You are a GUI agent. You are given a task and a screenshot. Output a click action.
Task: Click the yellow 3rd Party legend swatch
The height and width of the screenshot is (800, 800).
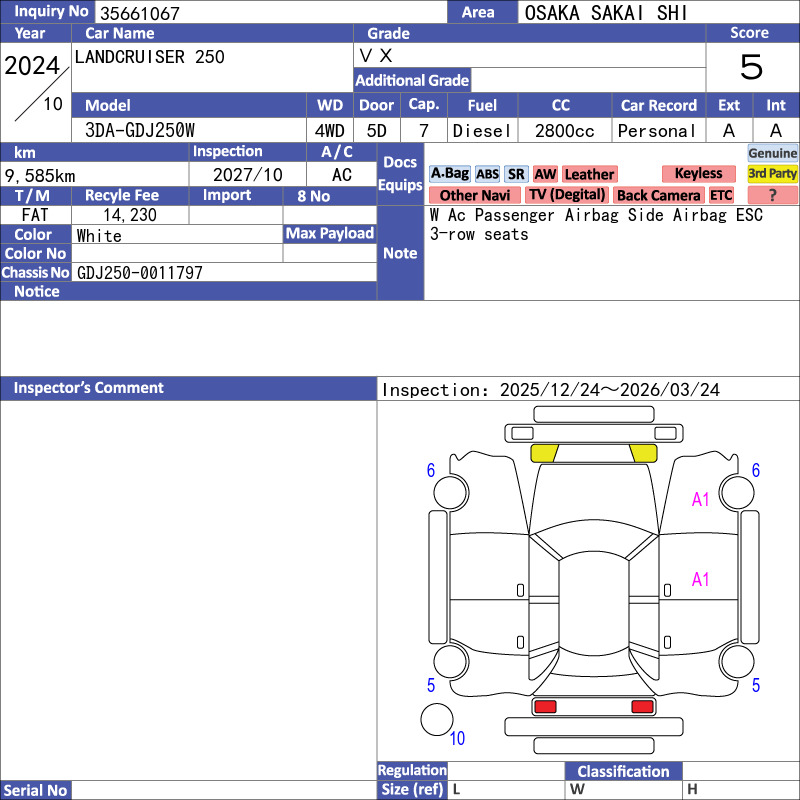pyautogui.click(x=772, y=174)
